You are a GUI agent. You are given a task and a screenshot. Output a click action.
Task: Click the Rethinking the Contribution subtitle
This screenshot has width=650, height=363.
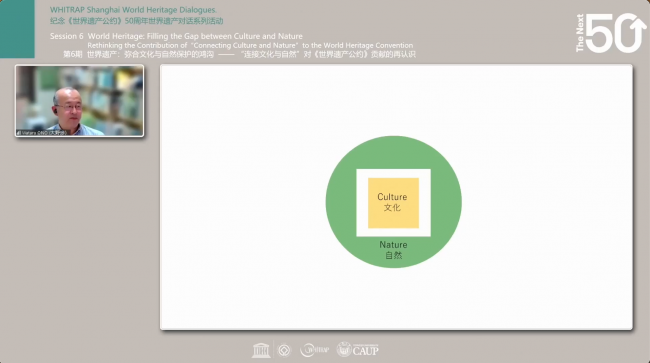point(250,45)
